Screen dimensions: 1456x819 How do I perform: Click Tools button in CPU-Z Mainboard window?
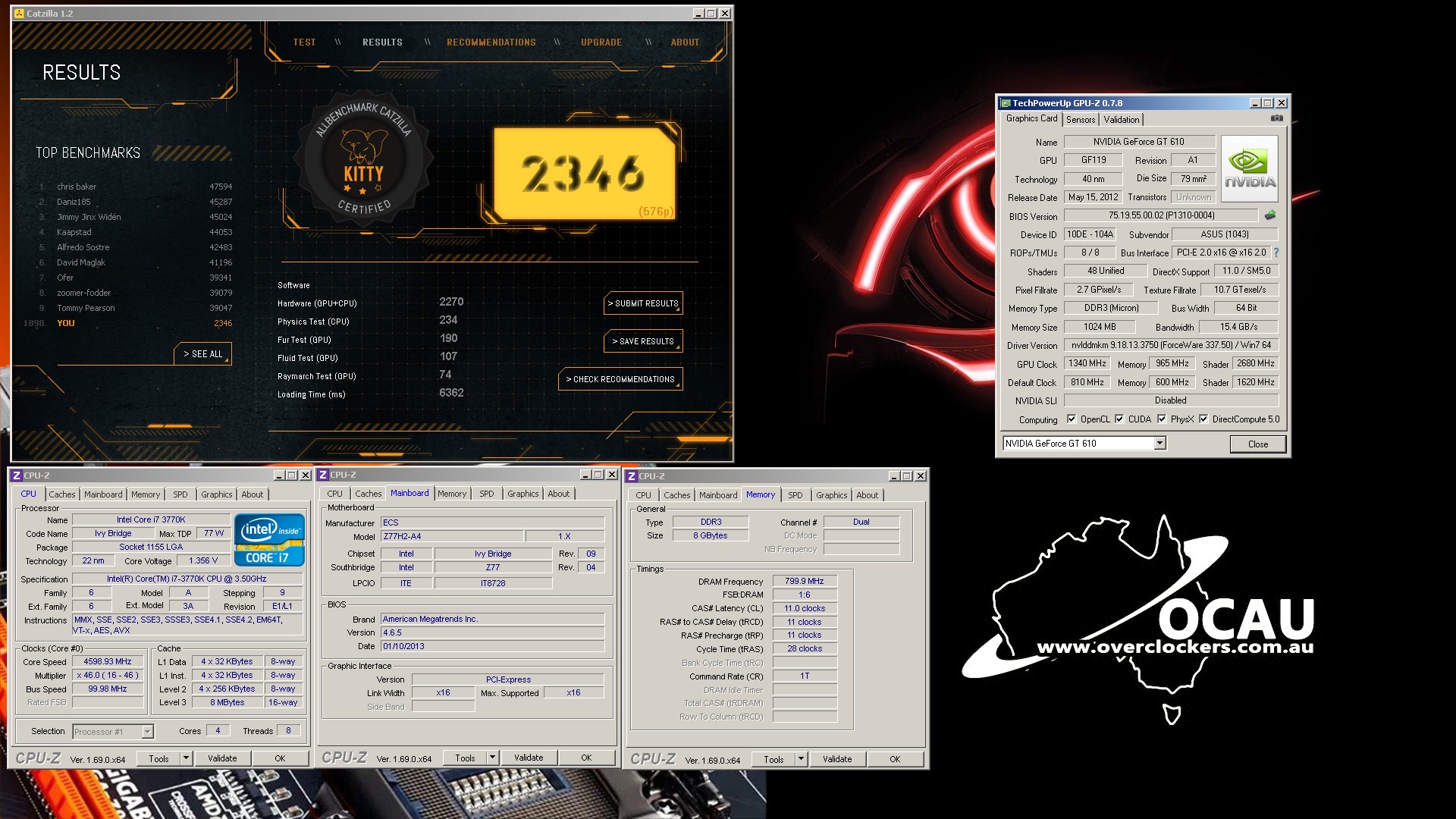pyautogui.click(x=465, y=758)
